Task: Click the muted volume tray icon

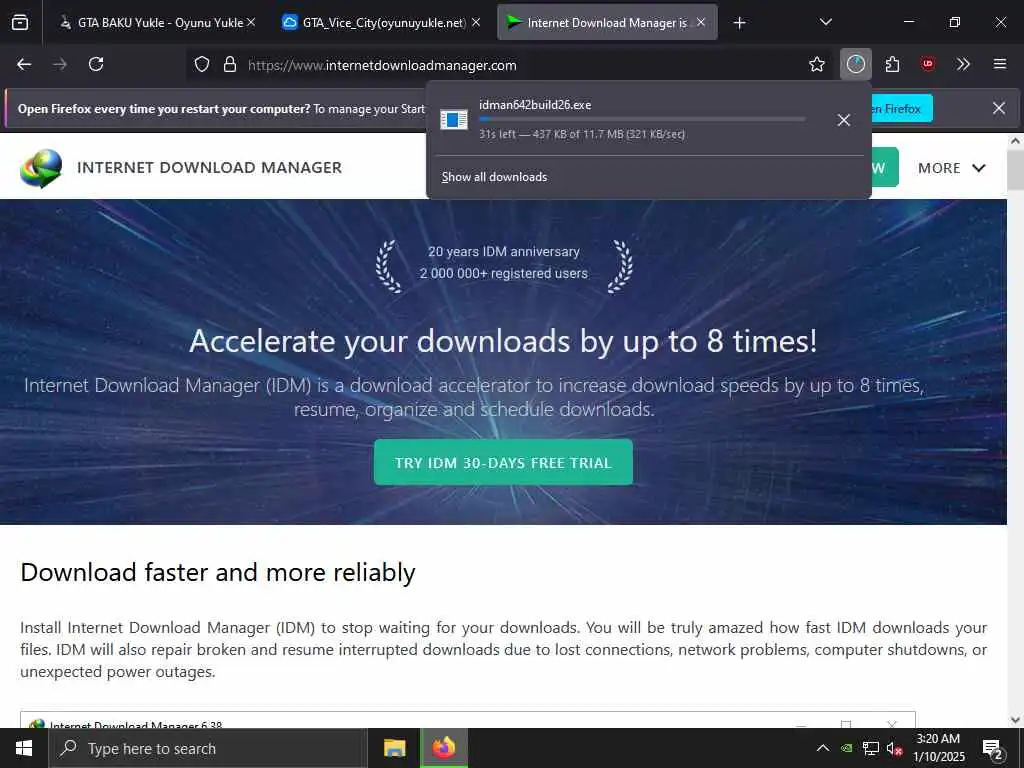Action: [894, 748]
